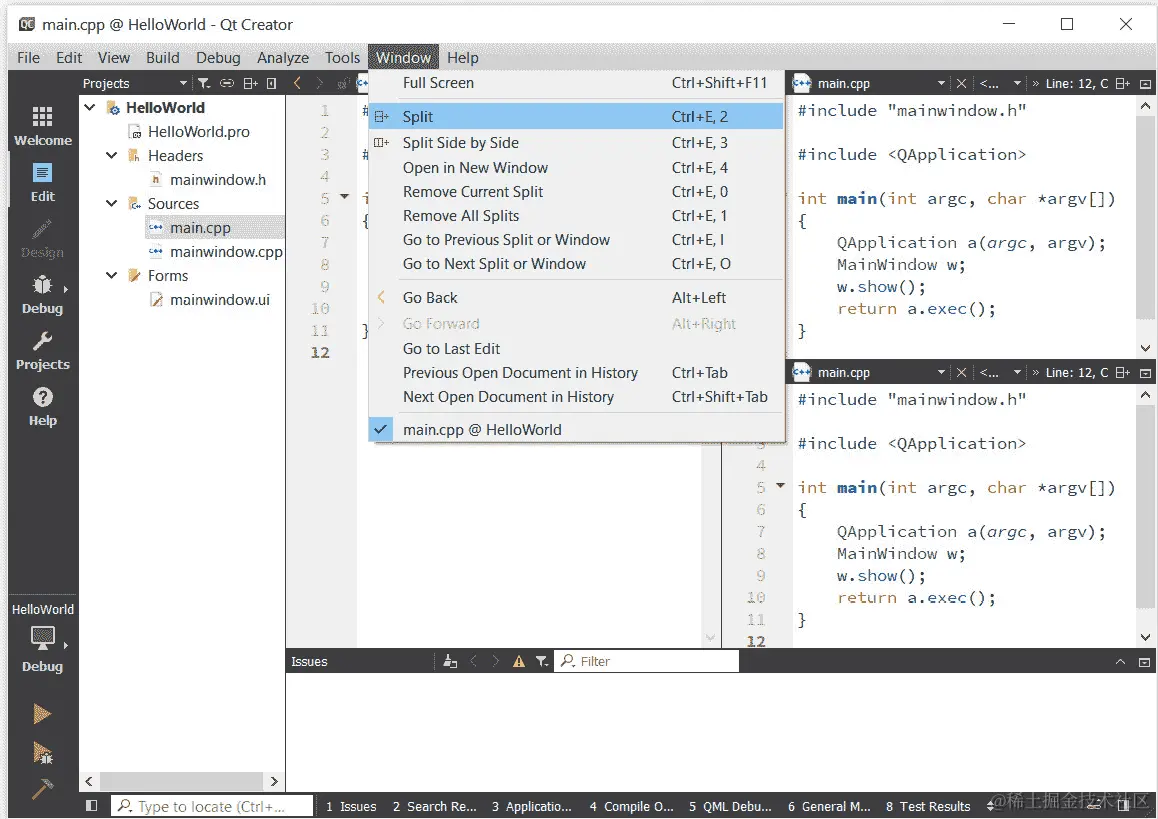Go back using editor toolbar arrow
Image resolution: width=1158 pixels, height=819 pixels.
point(298,83)
